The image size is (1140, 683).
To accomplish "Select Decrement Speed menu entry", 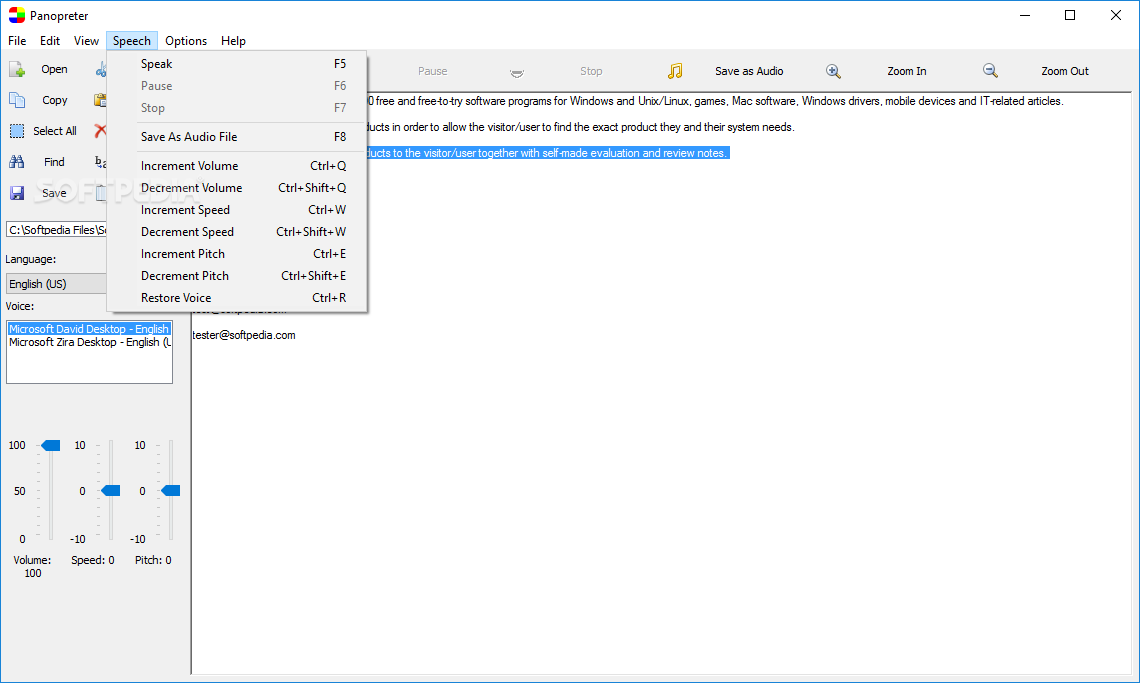I will coord(237,232).
